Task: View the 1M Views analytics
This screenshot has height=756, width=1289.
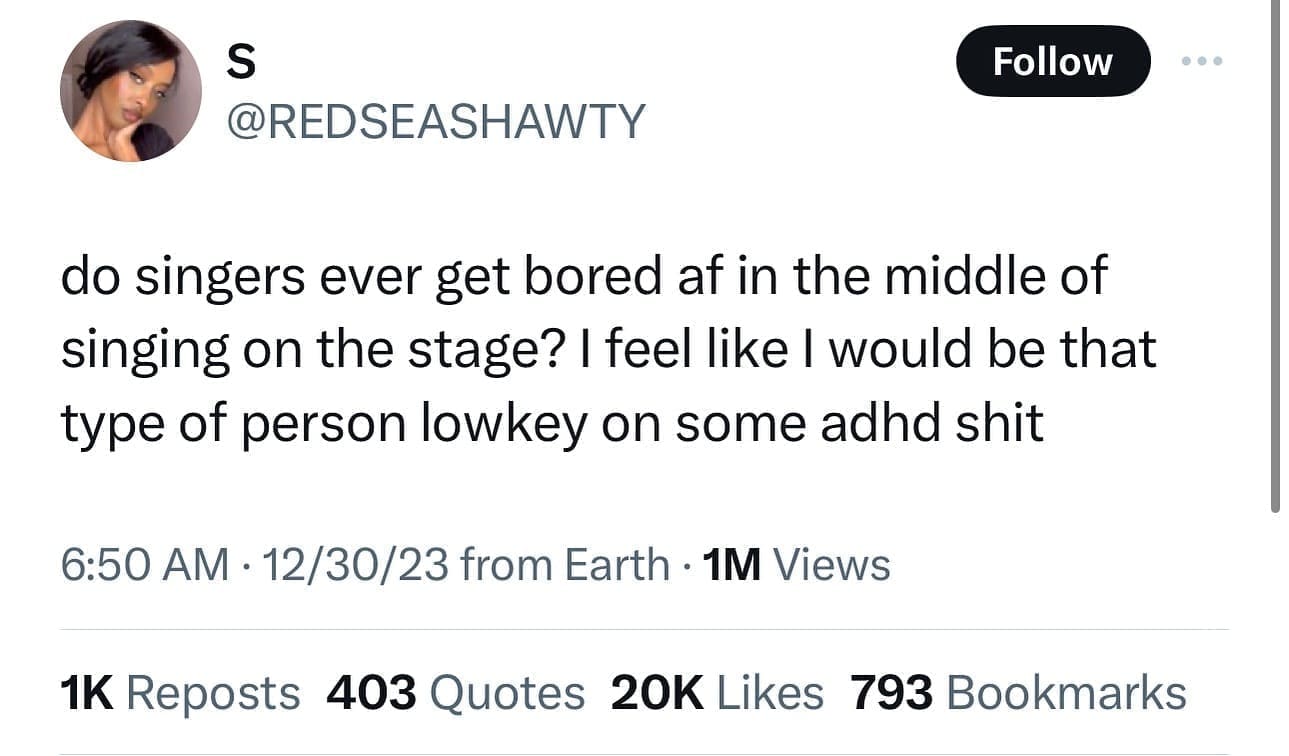Action: click(x=796, y=564)
